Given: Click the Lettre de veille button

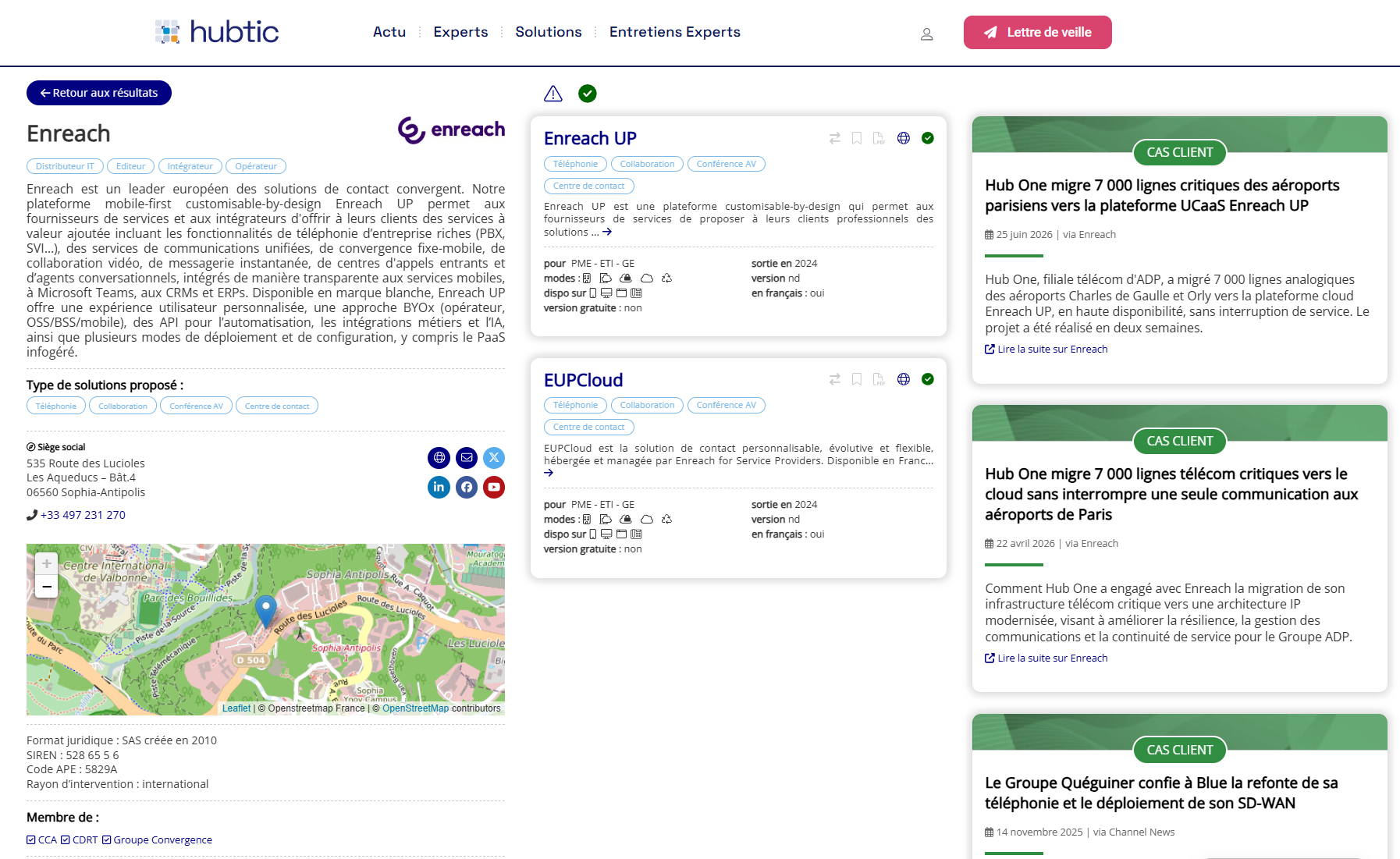Looking at the screenshot, I should [1038, 32].
